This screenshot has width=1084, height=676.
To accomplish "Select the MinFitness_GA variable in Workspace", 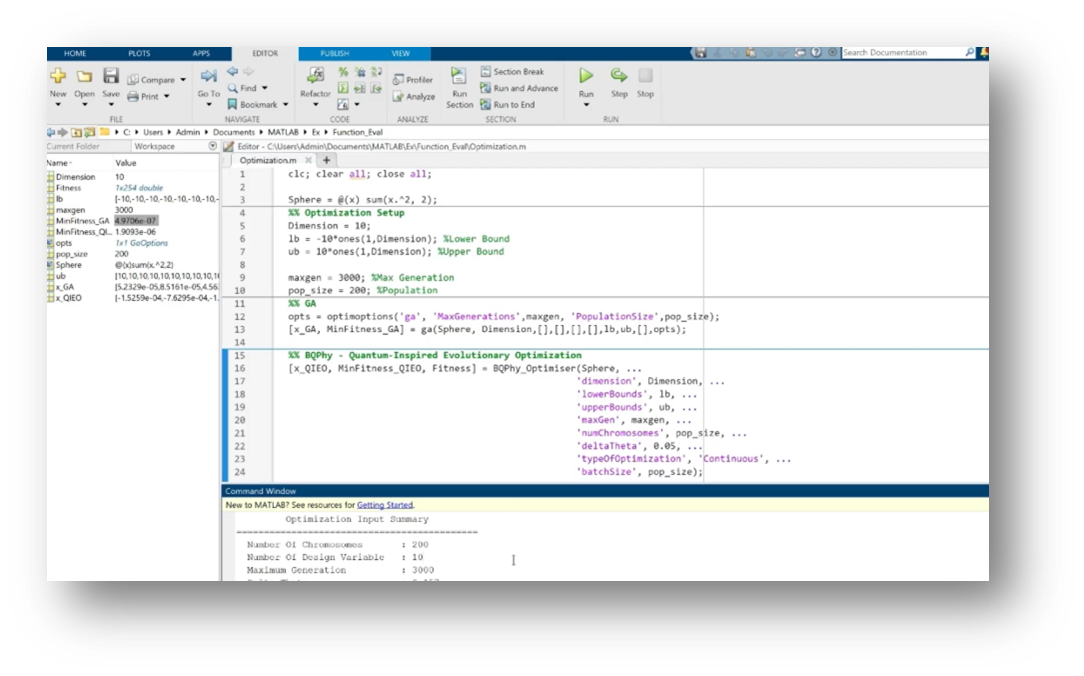I will pyautogui.click(x=82, y=220).
